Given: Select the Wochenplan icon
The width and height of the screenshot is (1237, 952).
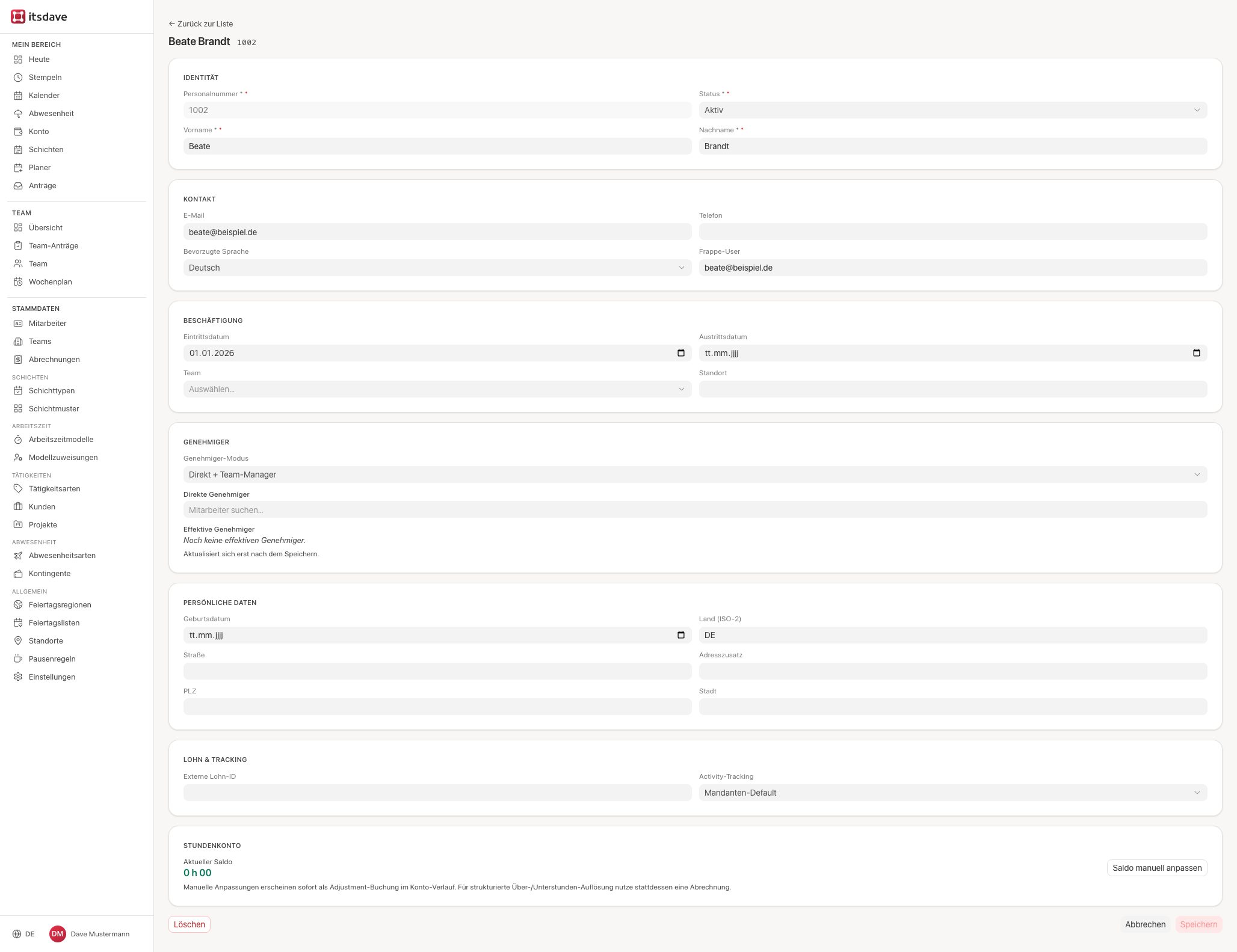Looking at the screenshot, I should coord(18,282).
